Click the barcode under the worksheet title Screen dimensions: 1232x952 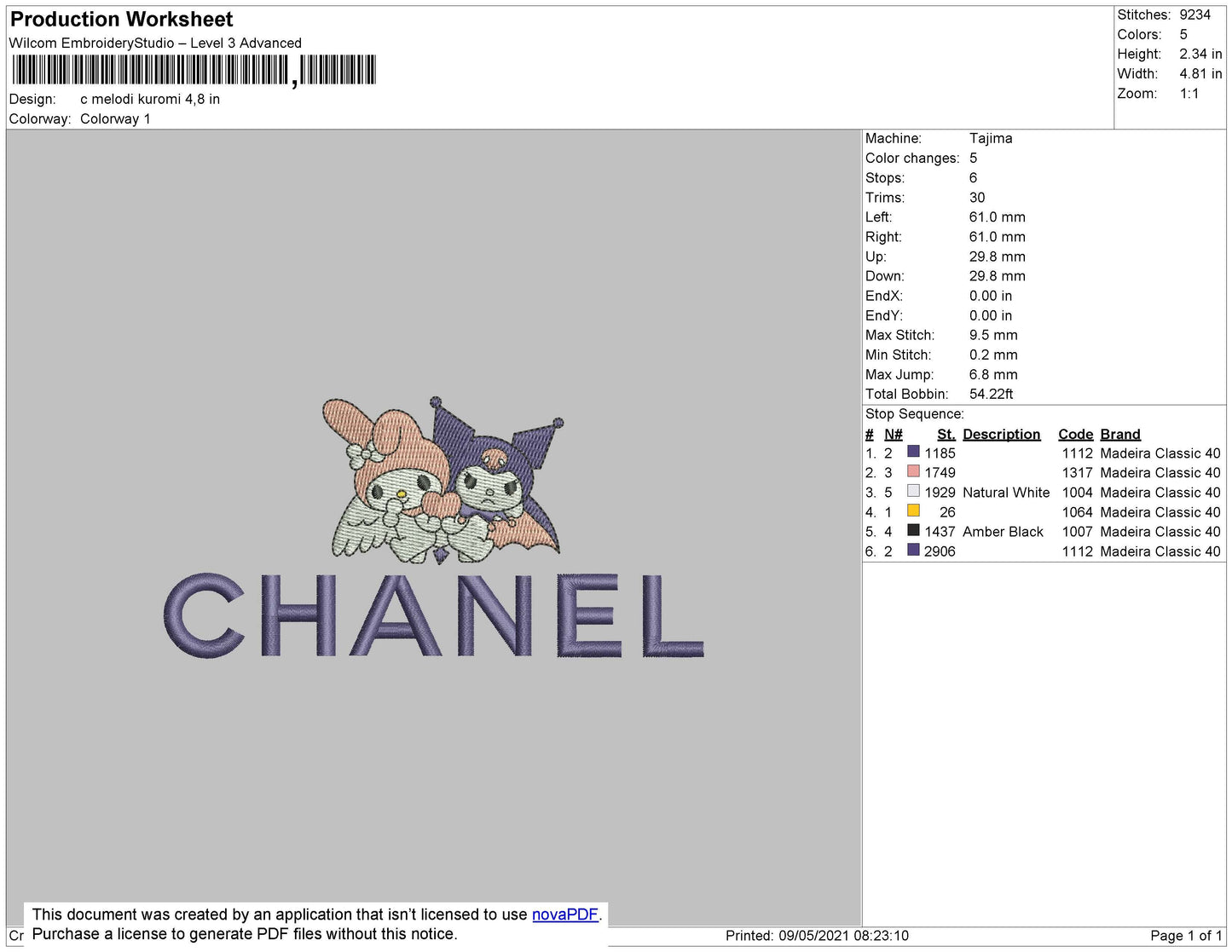(194, 70)
